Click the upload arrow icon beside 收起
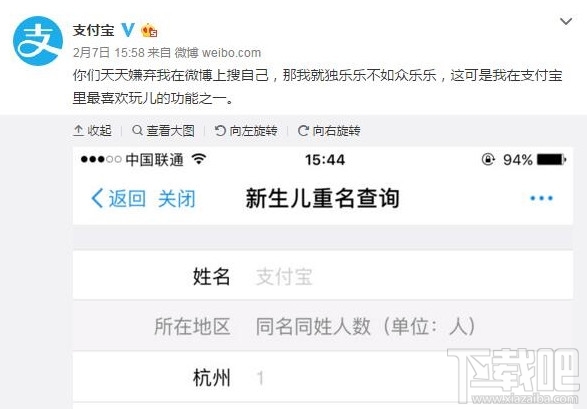587x409 pixels. tap(78, 131)
